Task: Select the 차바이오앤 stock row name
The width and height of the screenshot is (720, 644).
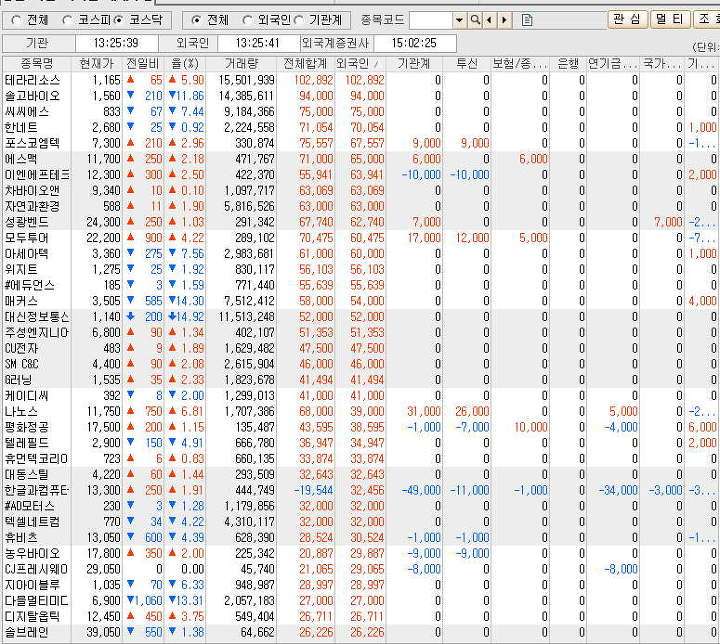Action: point(32,190)
